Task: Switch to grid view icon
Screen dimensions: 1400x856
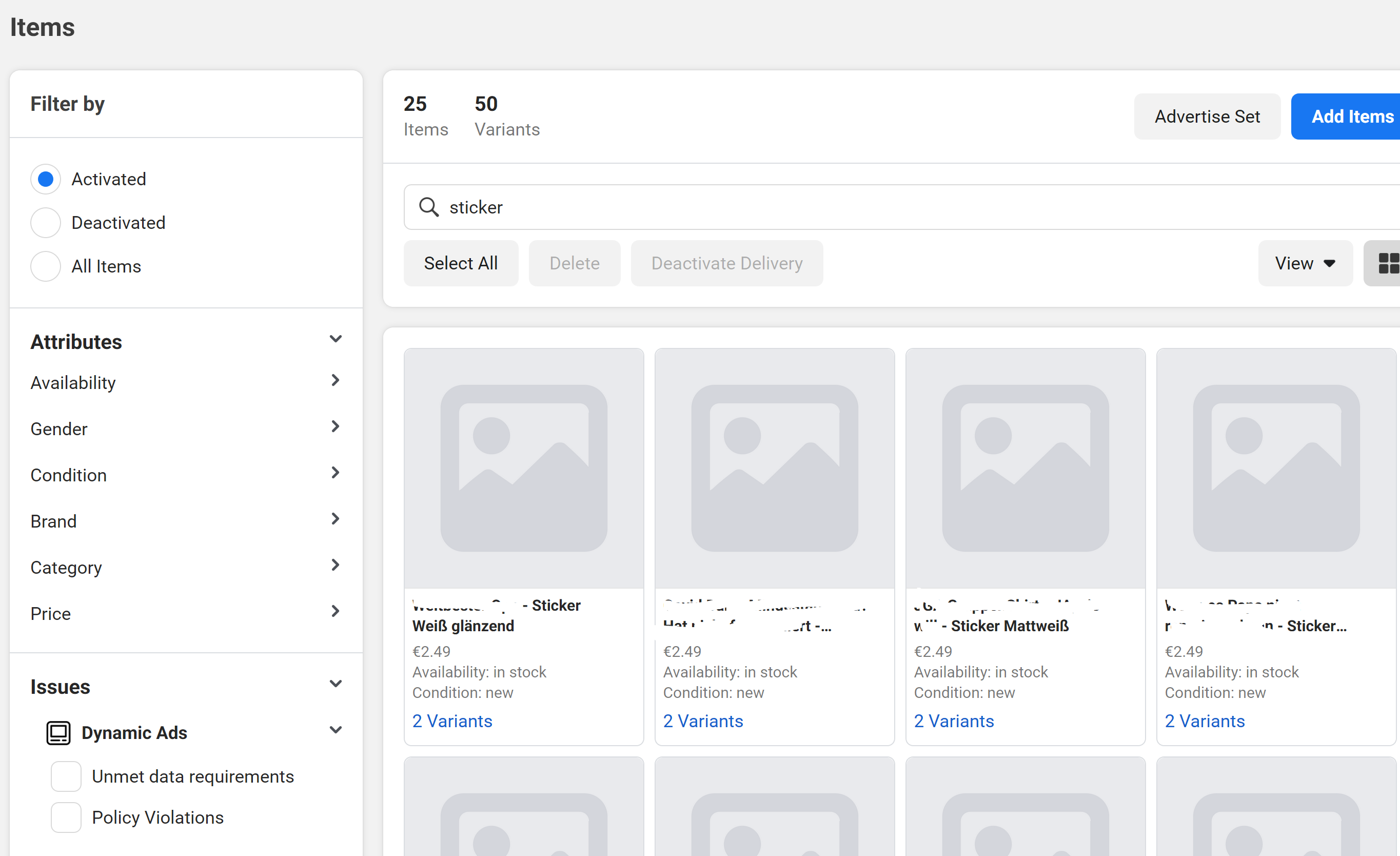Action: tap(1388, 263)
